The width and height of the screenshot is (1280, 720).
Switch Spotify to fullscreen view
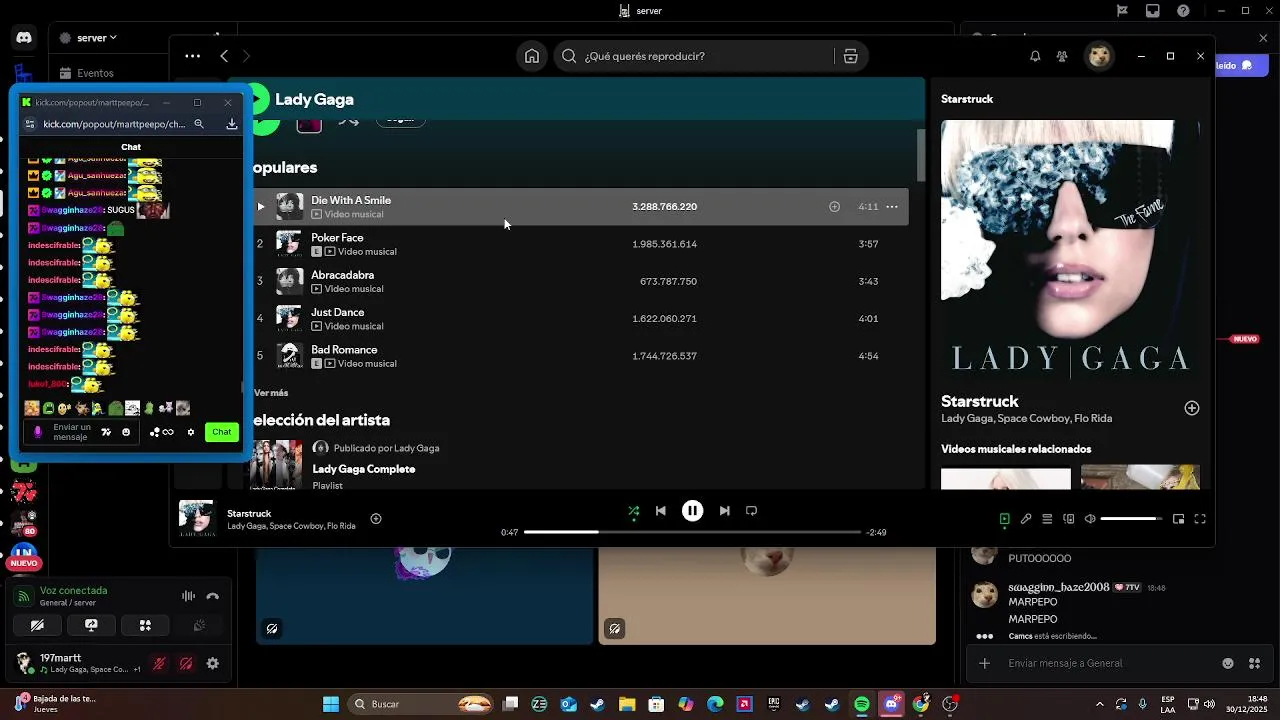1200,519
